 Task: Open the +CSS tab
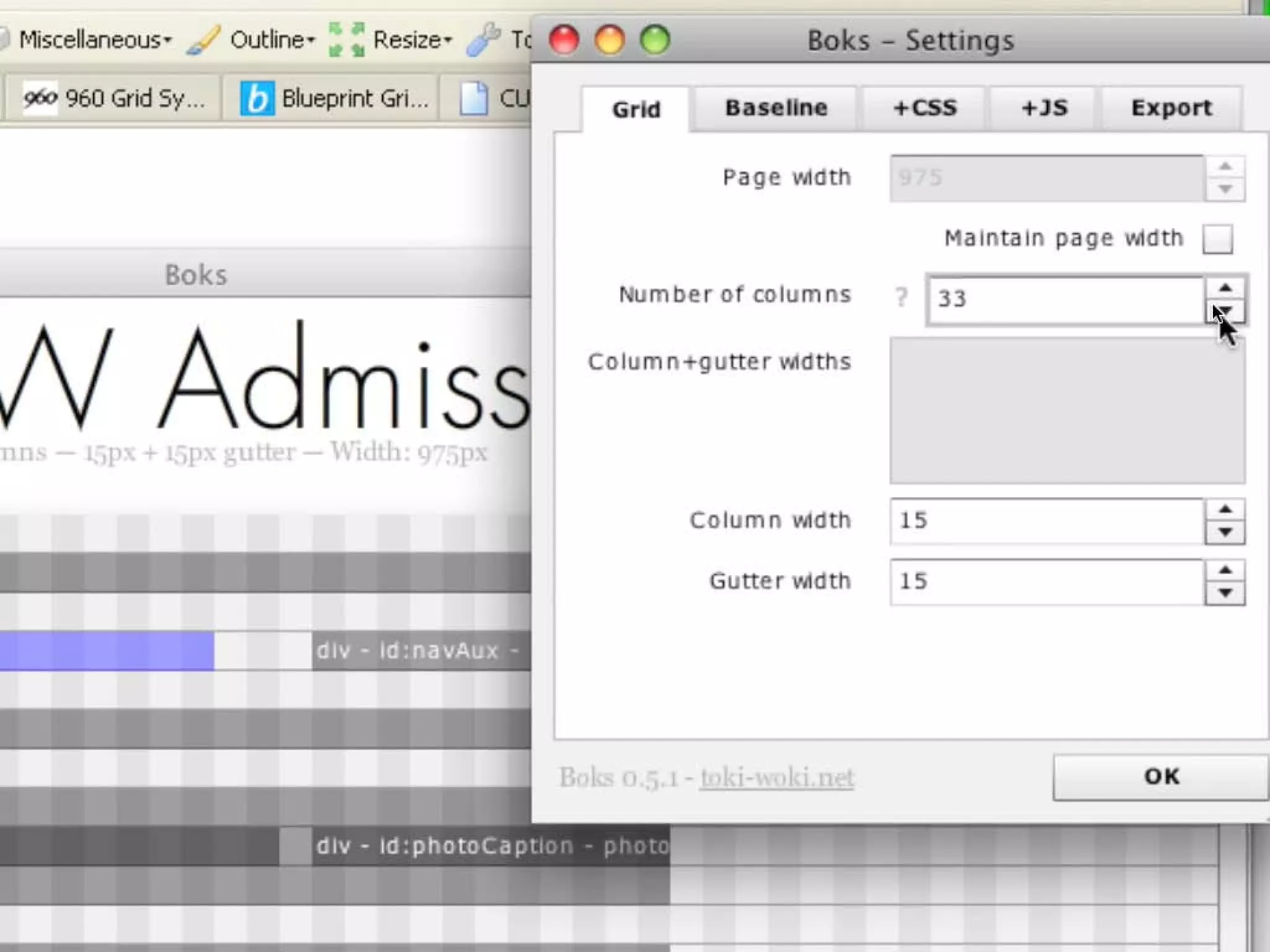[x=924, y=108]
